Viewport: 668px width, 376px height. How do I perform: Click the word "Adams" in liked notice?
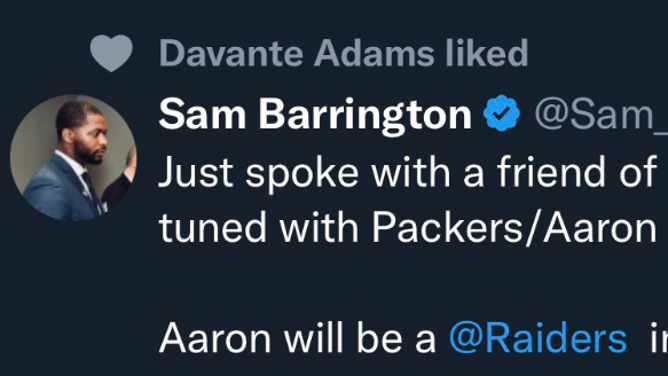[x=374, y=53]
